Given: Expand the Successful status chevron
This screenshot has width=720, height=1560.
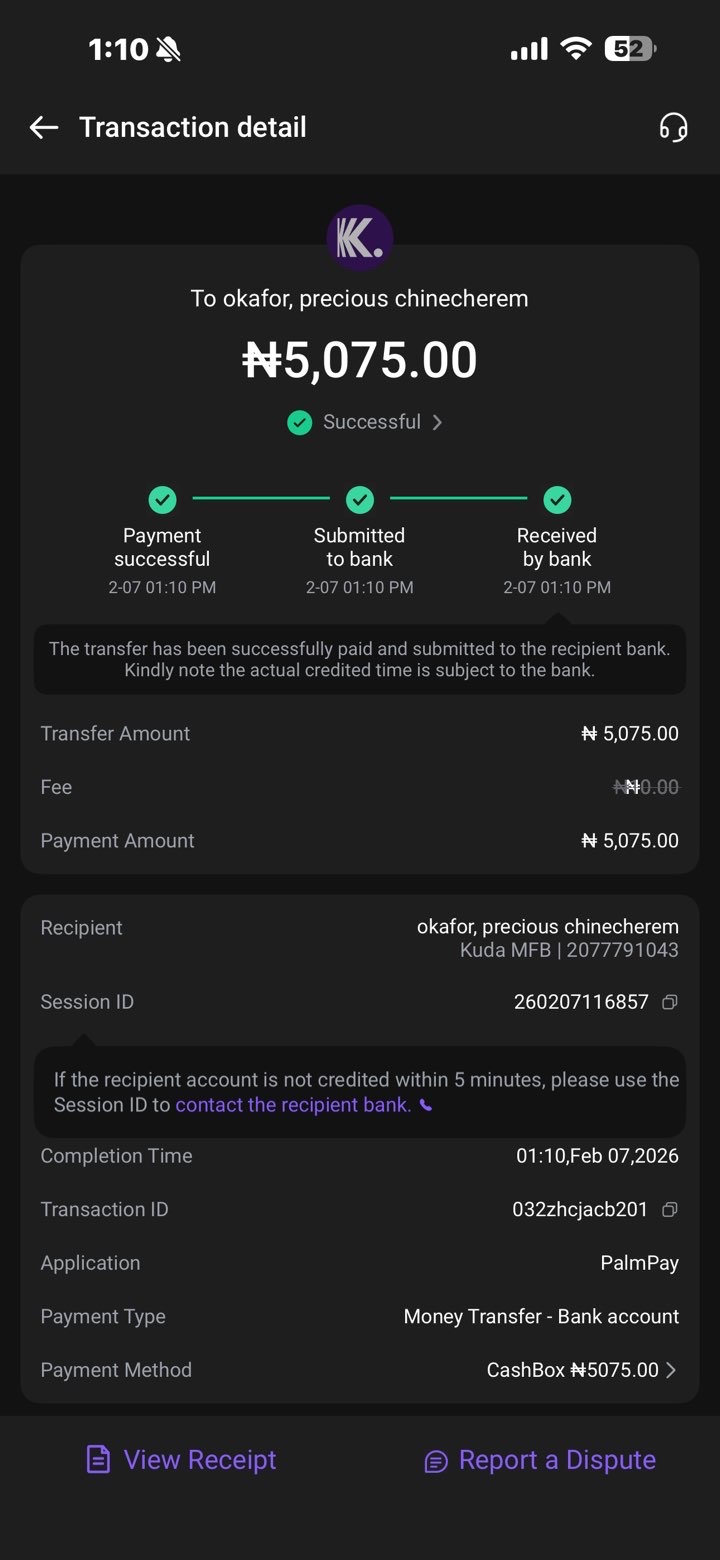Looking at the screenshot, I should (437, 423).
